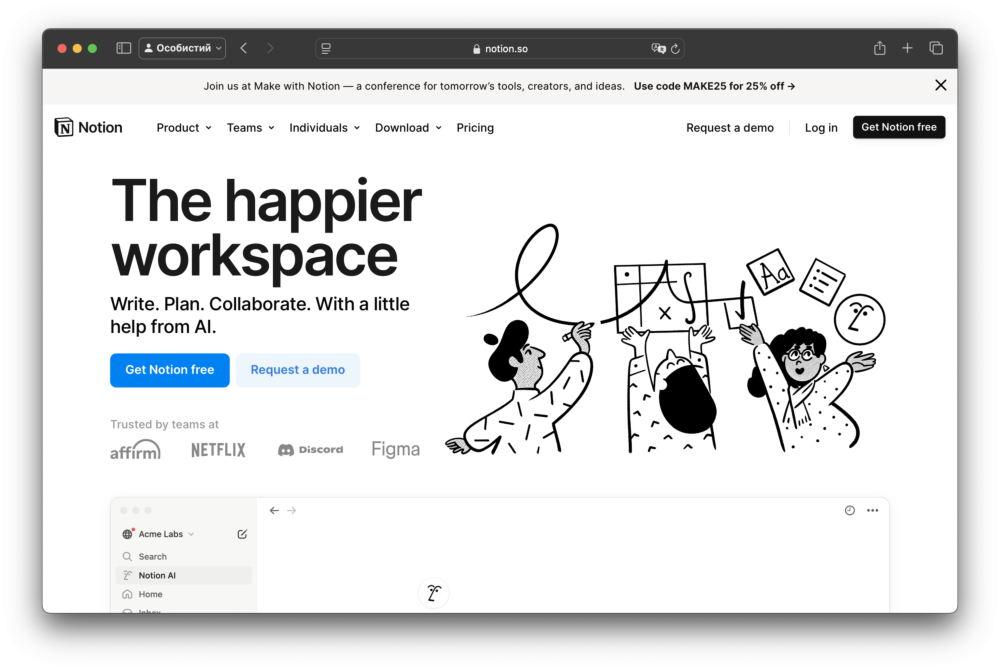The image size is (1000, 669).
Task: Open the Safari share icon
Action: (x=879, y=48)
